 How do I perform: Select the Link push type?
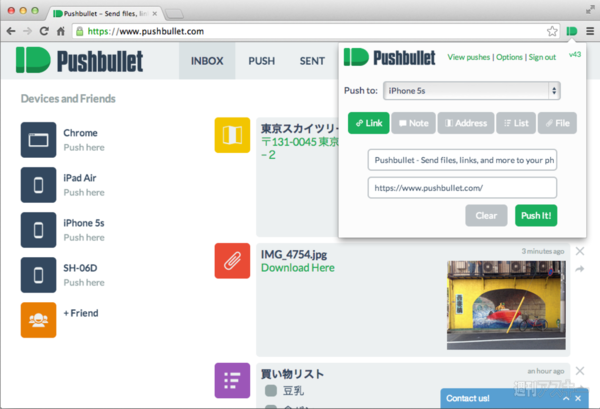pos(368,123)
